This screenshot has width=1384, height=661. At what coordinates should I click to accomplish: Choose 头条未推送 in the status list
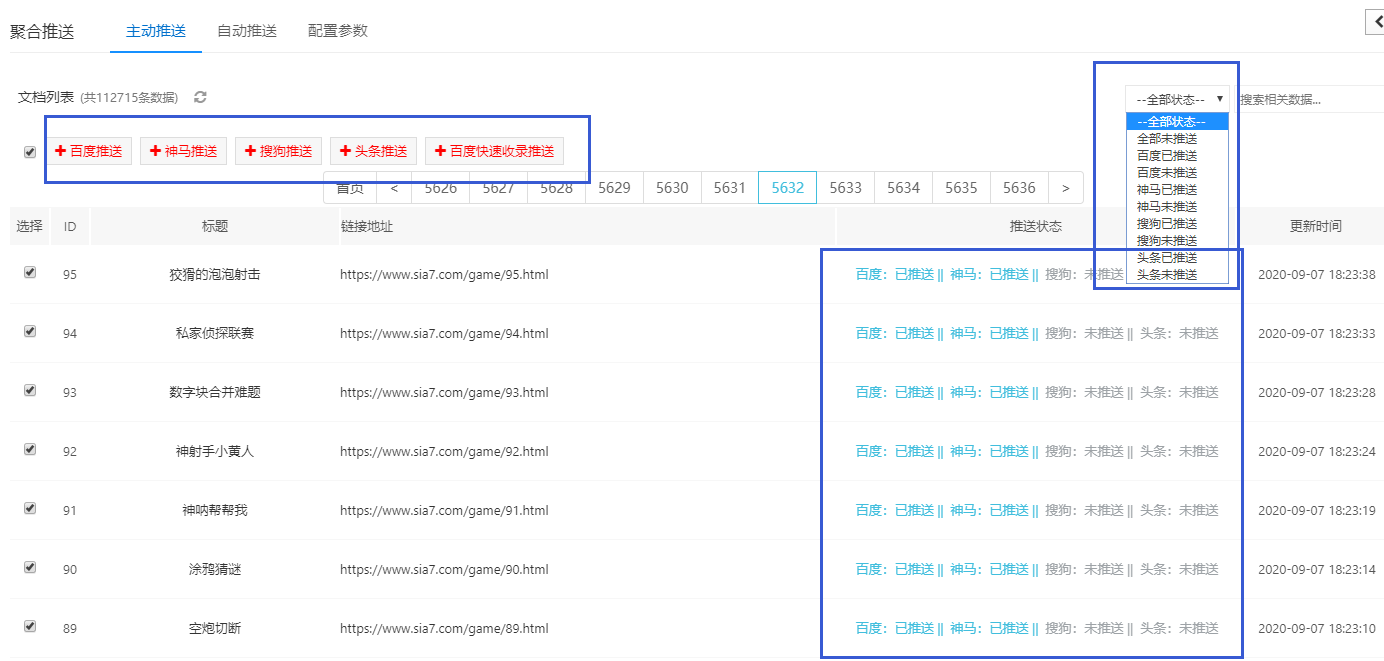[x=1177, y=274]
